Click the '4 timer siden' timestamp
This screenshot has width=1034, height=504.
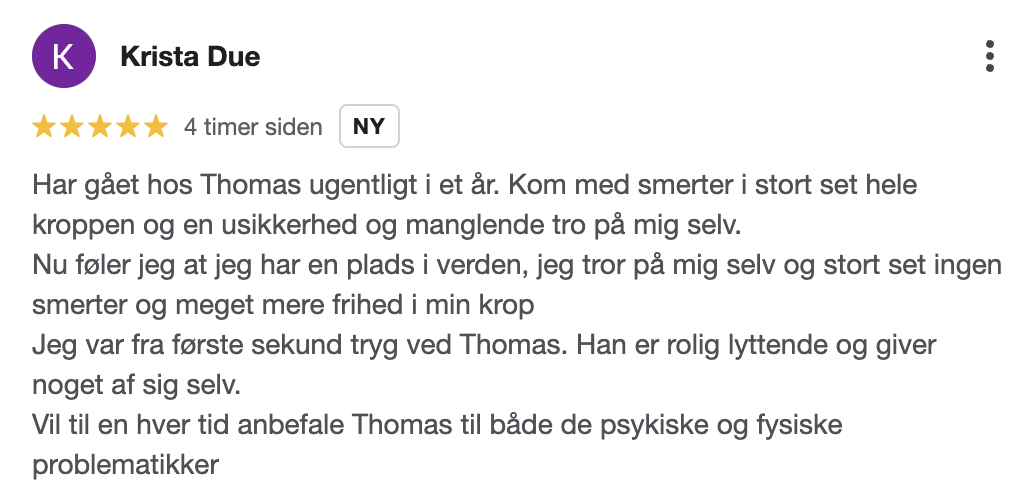coord(253,127)
